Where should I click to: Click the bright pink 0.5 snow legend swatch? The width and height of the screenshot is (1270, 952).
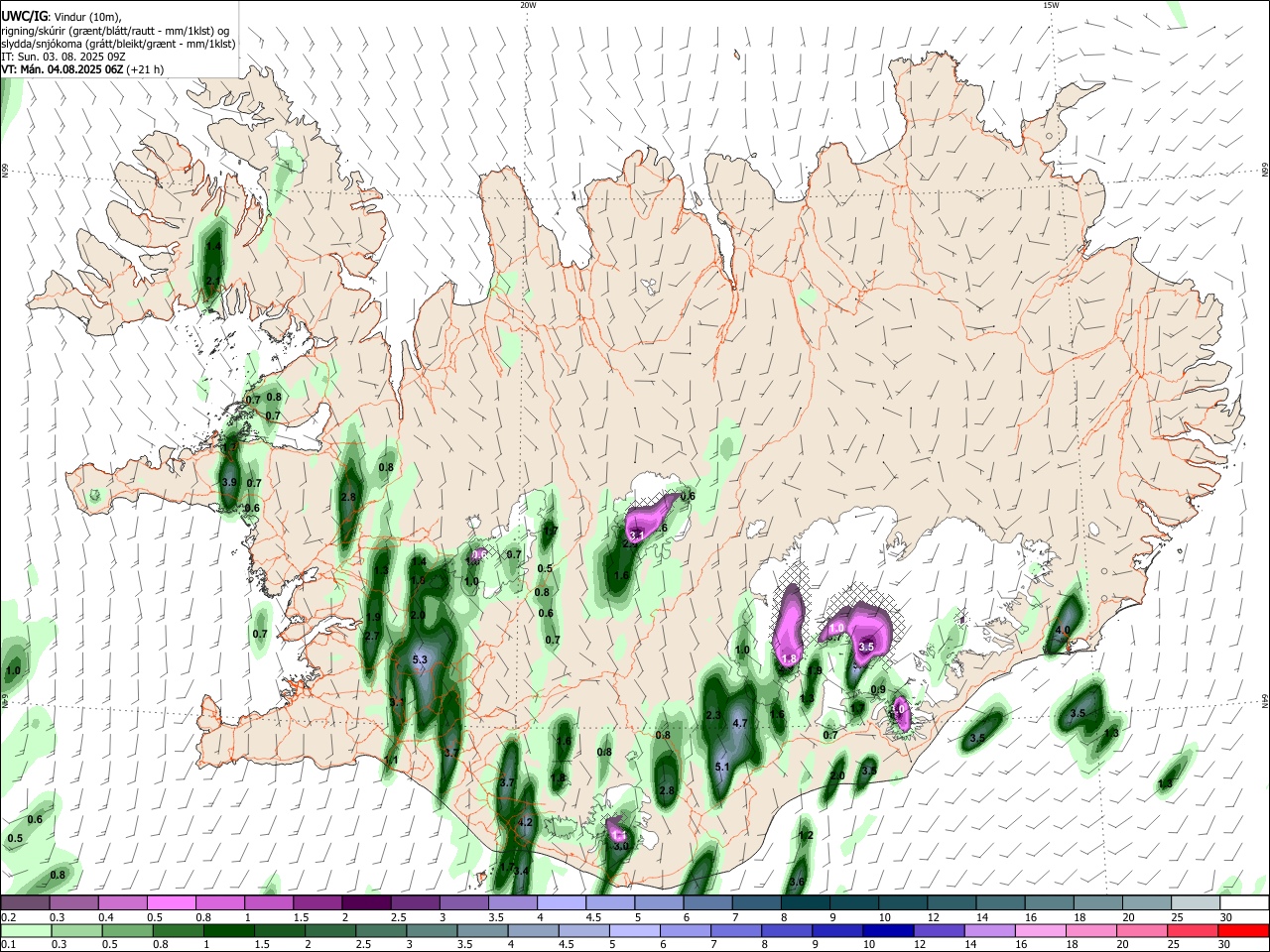171,903
